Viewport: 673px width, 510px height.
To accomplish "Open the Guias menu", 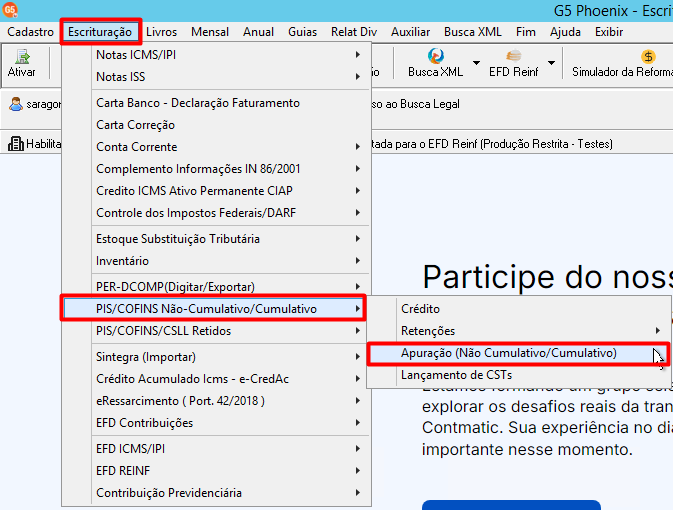I will (x=303, y=32).
